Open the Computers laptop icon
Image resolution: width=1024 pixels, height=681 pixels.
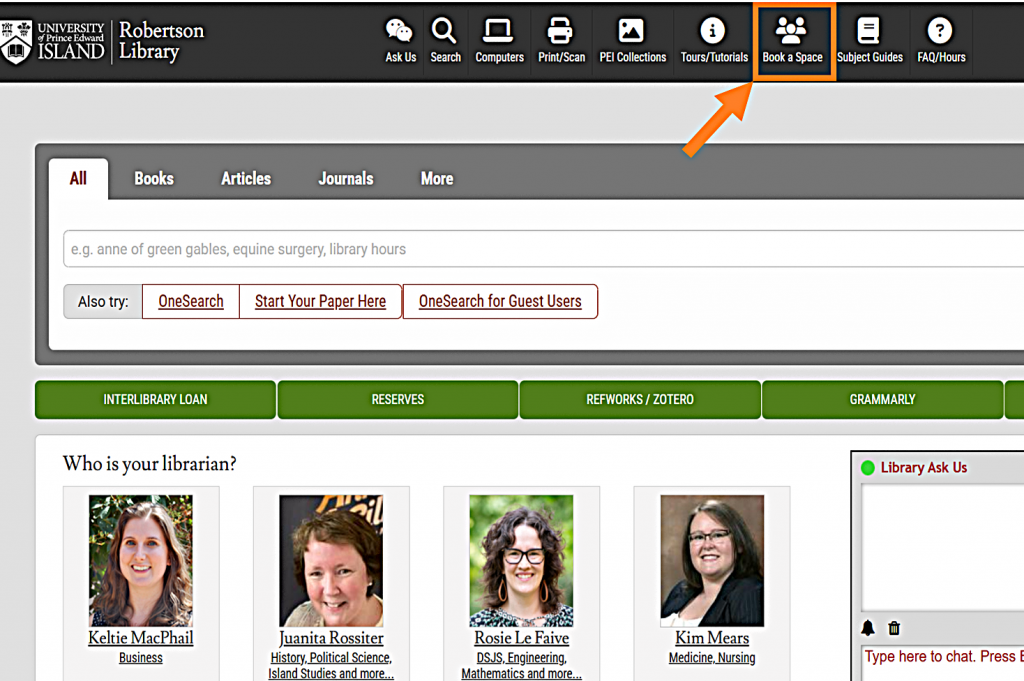(x=499, y=32)
